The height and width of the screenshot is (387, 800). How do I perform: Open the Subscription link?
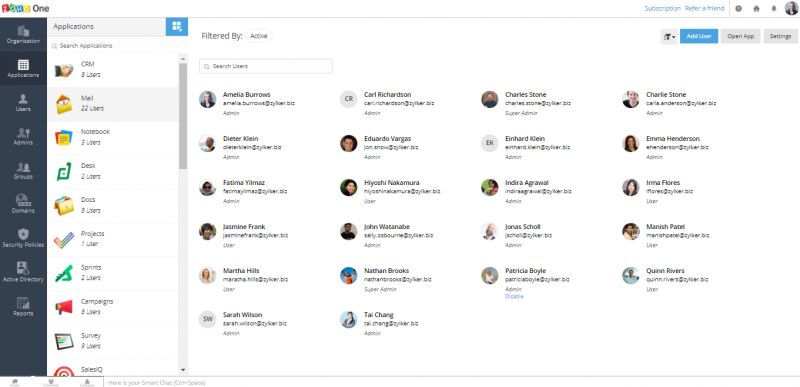click(x=662, y=9)
